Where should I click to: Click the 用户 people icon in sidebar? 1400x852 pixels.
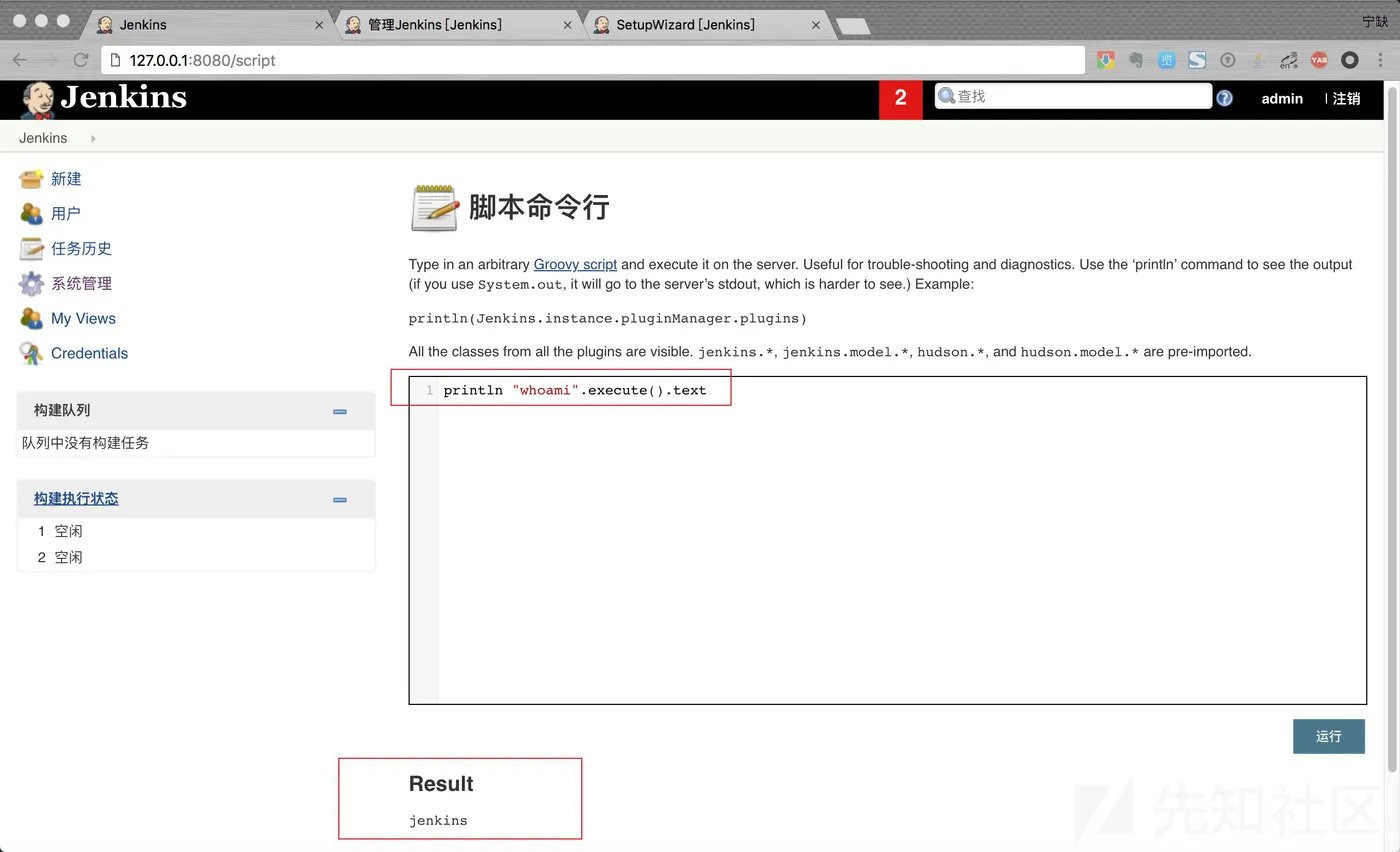[x=31, y=214]
